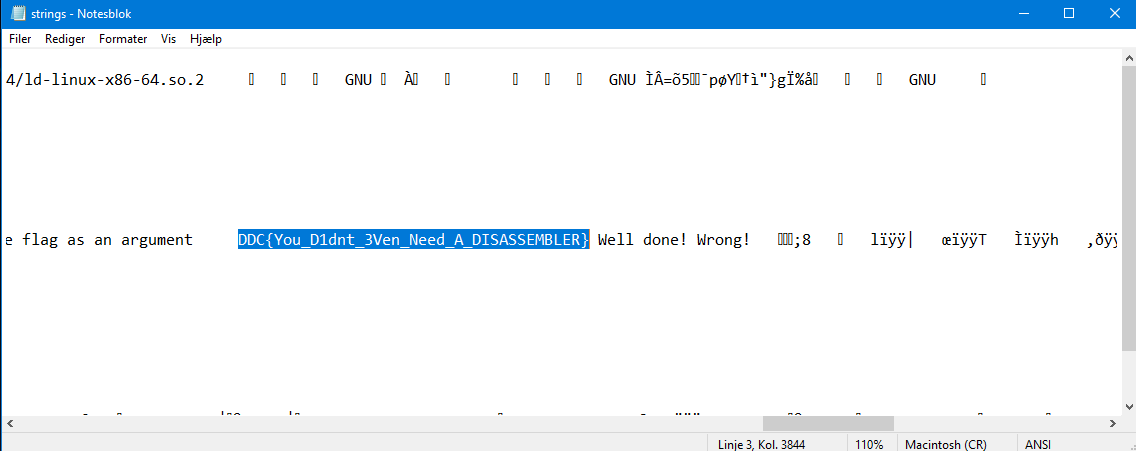
Task: Click the horizontal scrollbar left arrow
Action: [8, 423]
